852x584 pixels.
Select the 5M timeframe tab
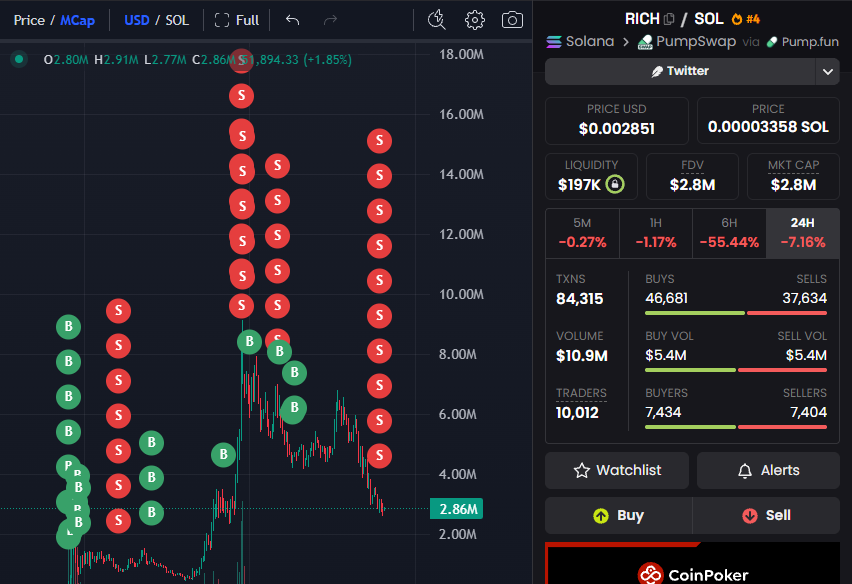582,233
